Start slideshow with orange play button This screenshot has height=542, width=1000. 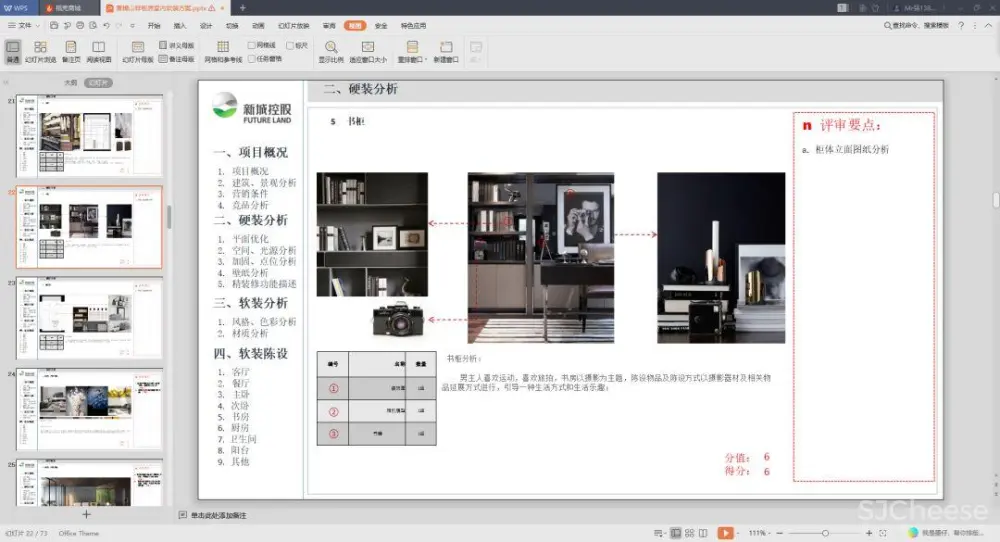725,533
